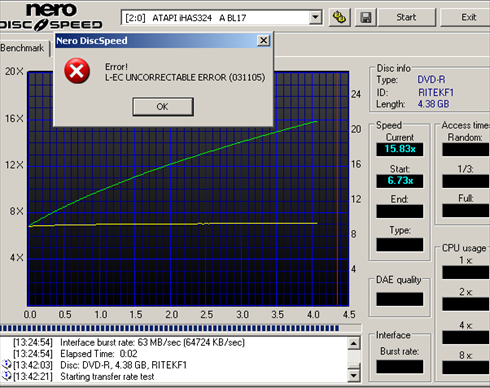Click log entry icon beside Starting transfer rate
490x388 pixels.
[x=6, y=376]
